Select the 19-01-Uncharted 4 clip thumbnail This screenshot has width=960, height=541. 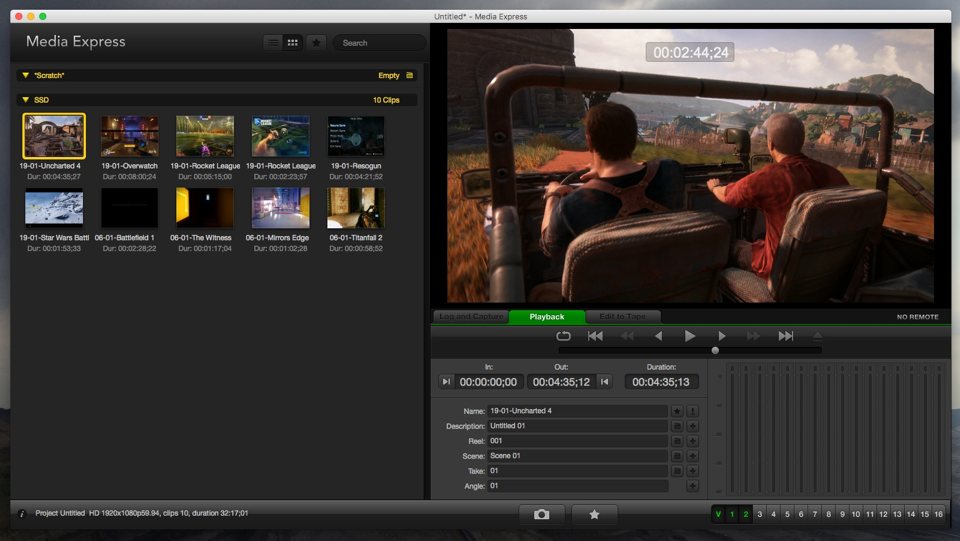[54, 136]
